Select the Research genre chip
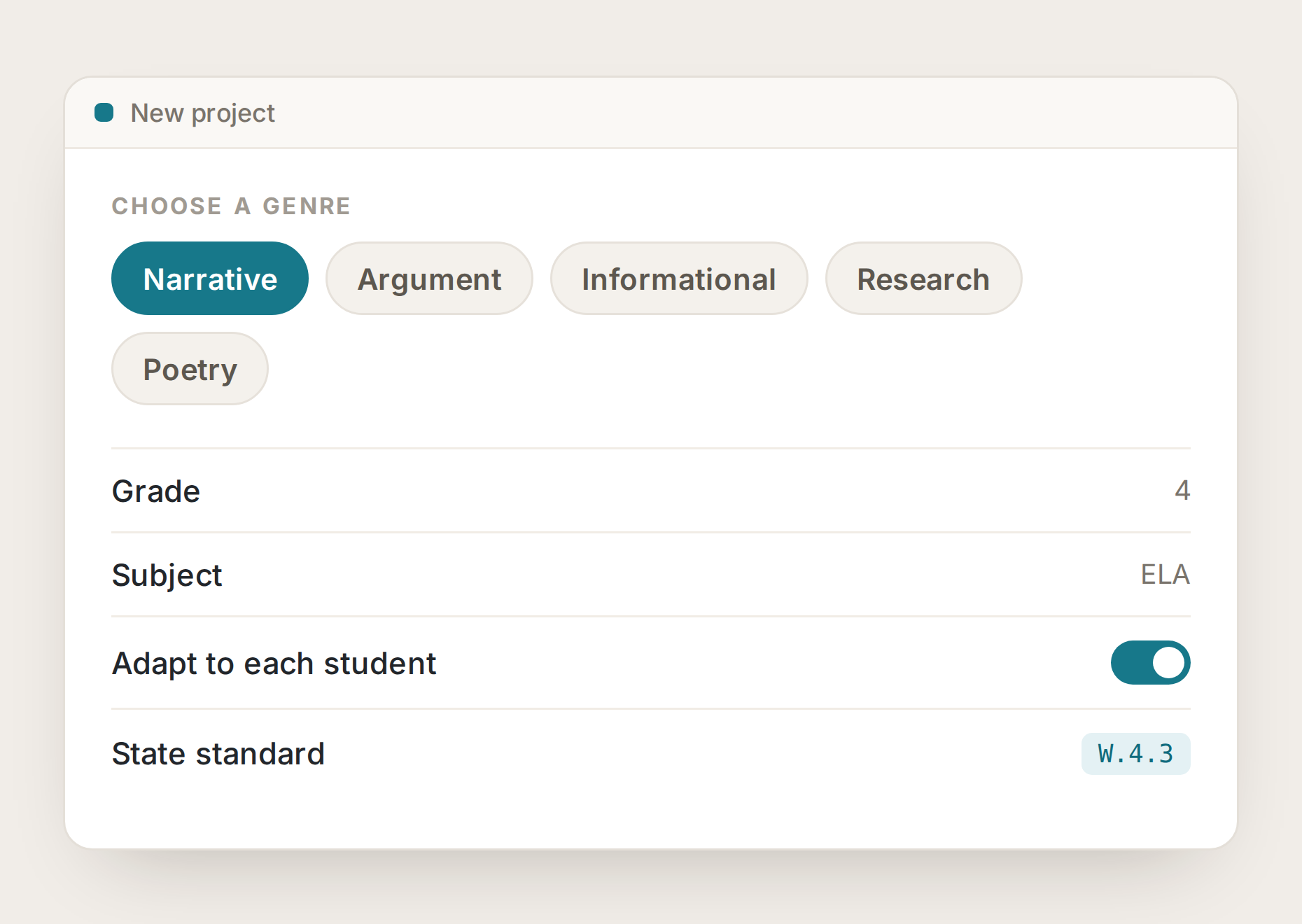This screenshot has width=1302, height=924. coord(923,279)
